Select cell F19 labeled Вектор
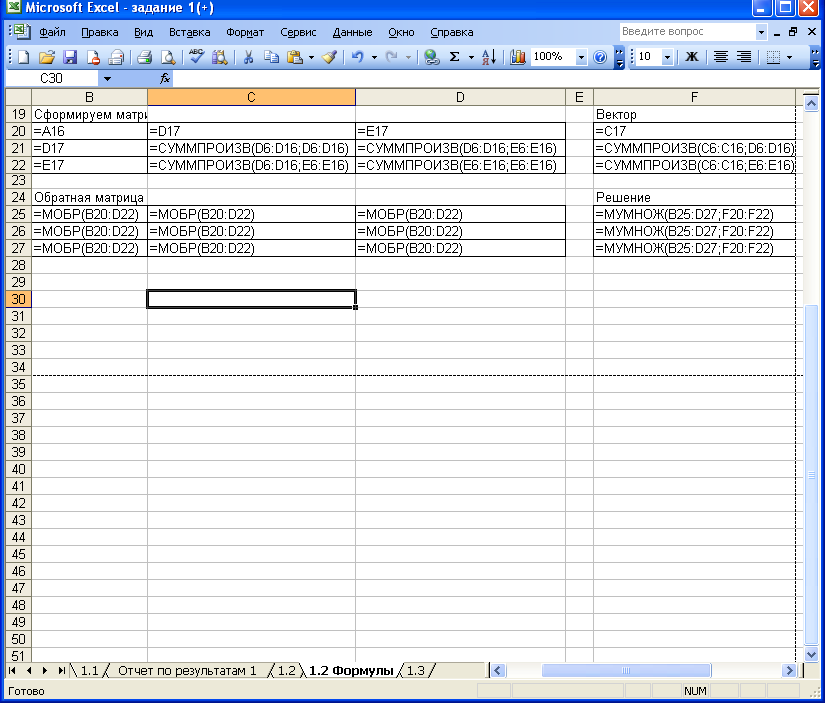This screenshot has width=825, height=703. pos(694,114)
